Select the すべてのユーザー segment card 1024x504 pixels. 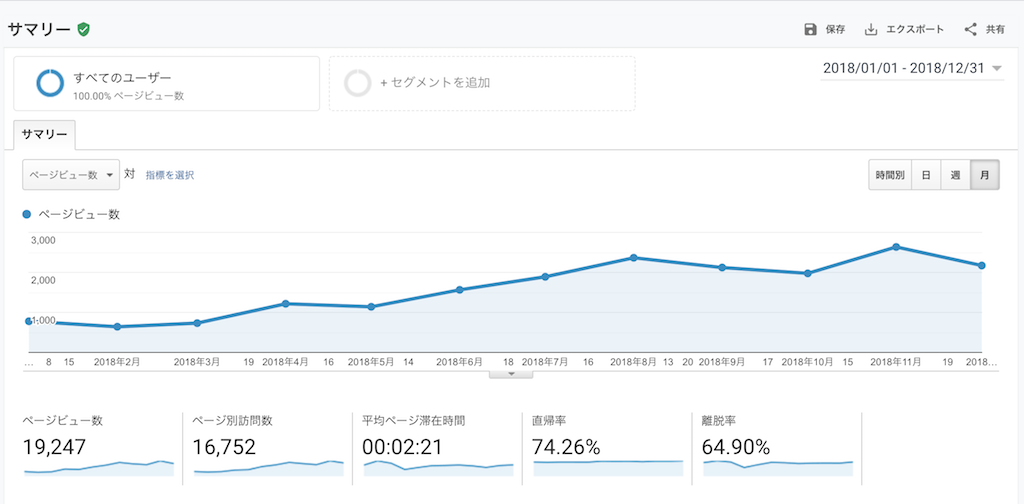pyautogui.click(x=167, y=83)
